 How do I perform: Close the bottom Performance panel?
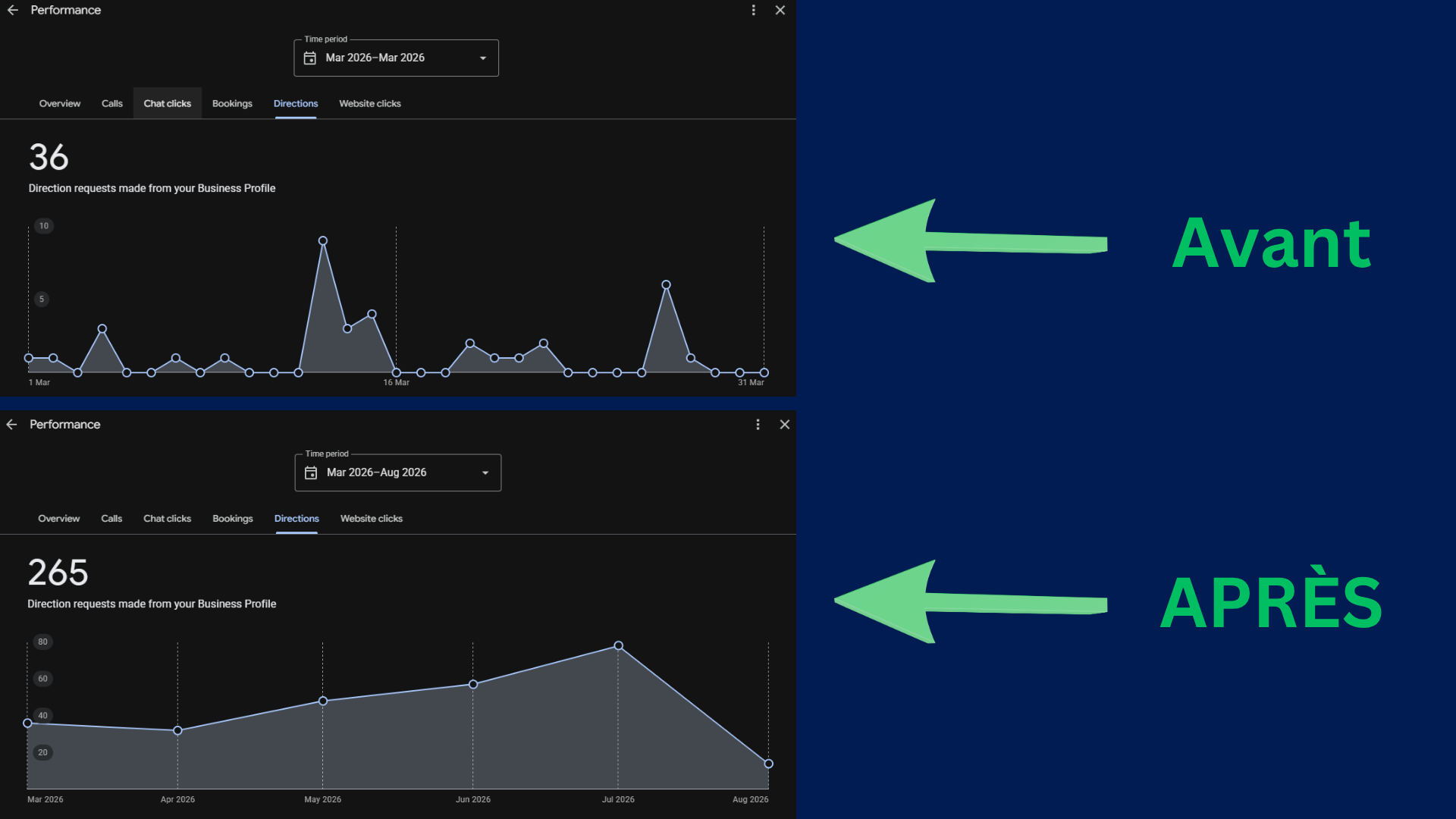pos(785,425)
